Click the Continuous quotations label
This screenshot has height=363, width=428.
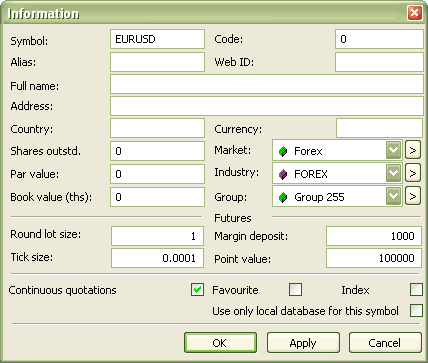pos(63,290)
